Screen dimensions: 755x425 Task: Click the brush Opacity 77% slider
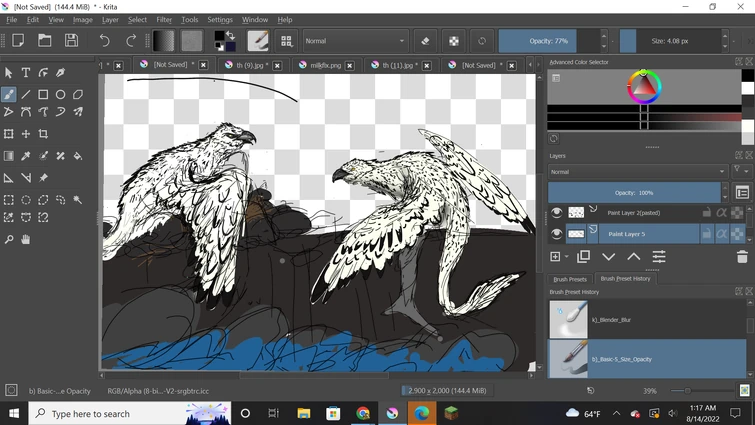pos(548,41)
